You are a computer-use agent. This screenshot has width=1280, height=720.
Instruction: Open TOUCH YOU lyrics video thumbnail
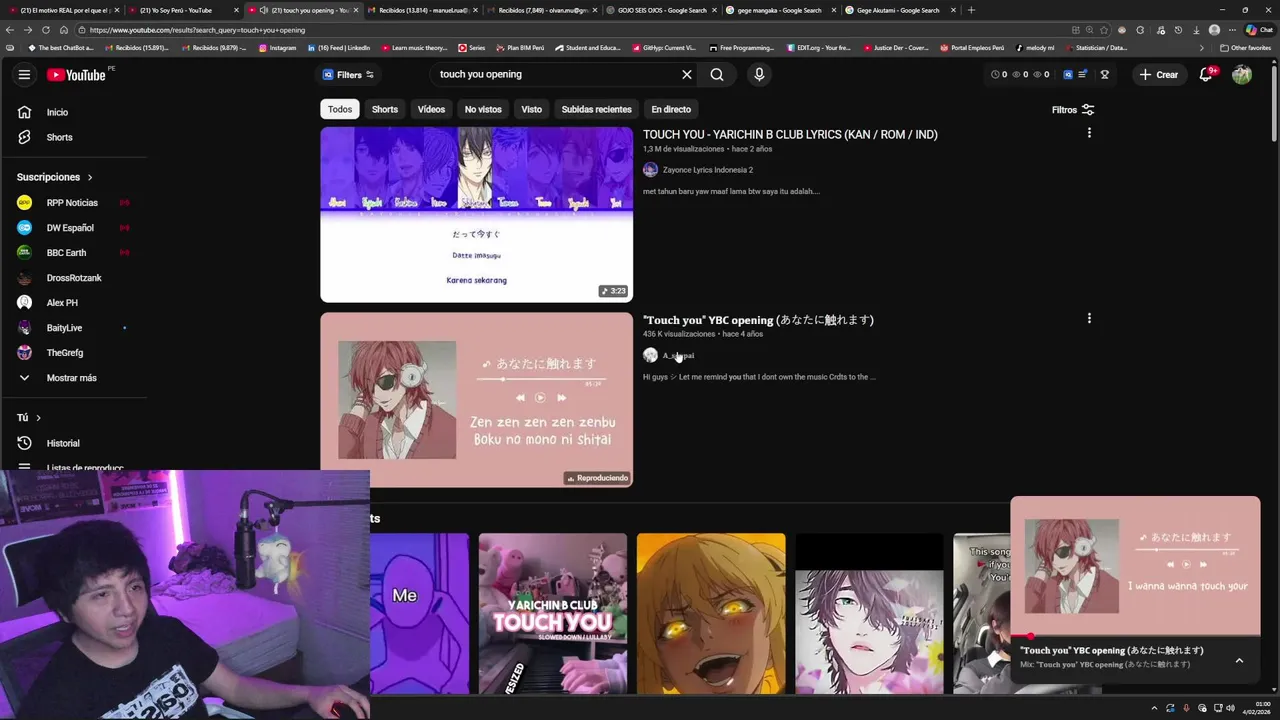[476, 214]
